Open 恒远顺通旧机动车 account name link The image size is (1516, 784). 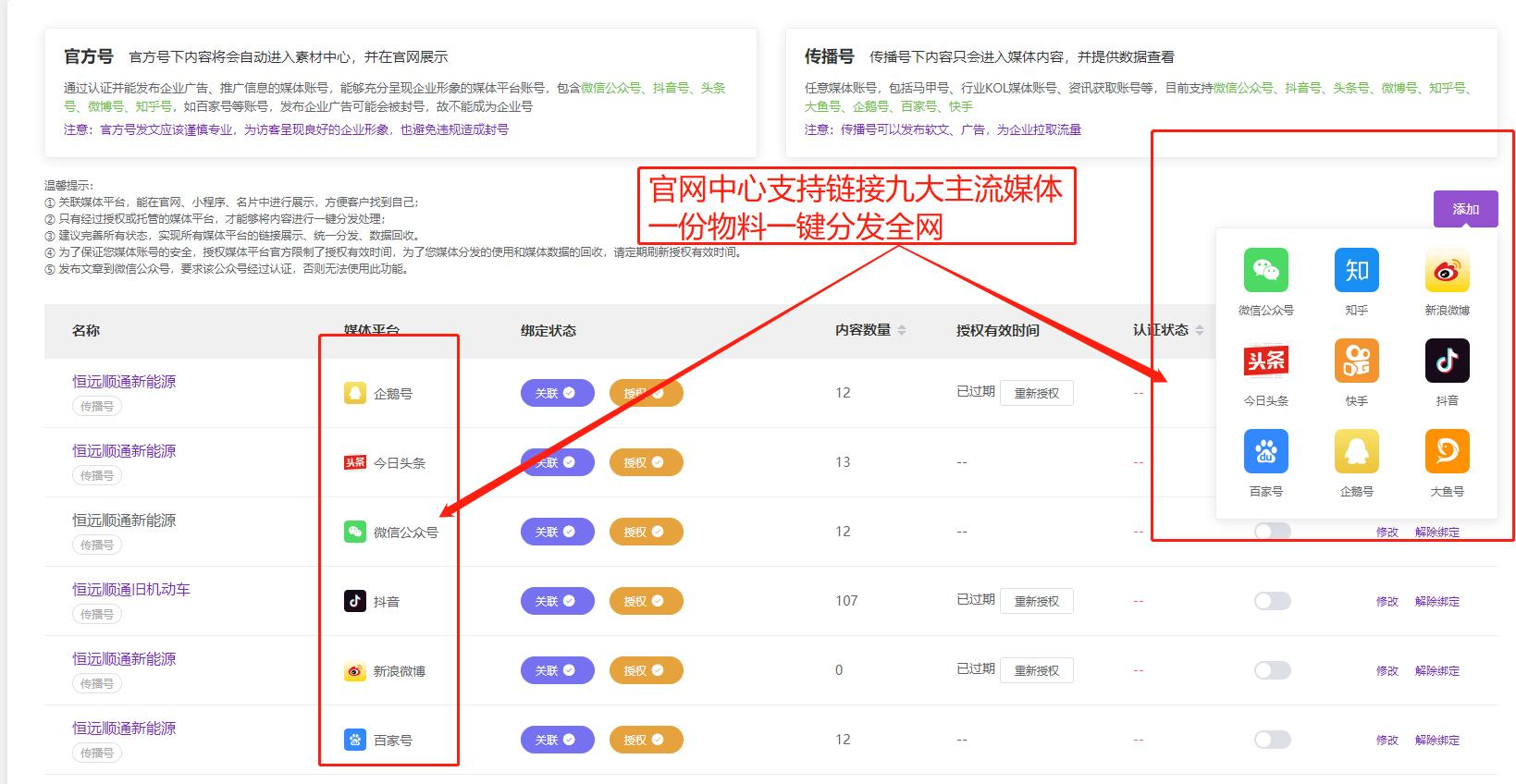coord(131,590)
